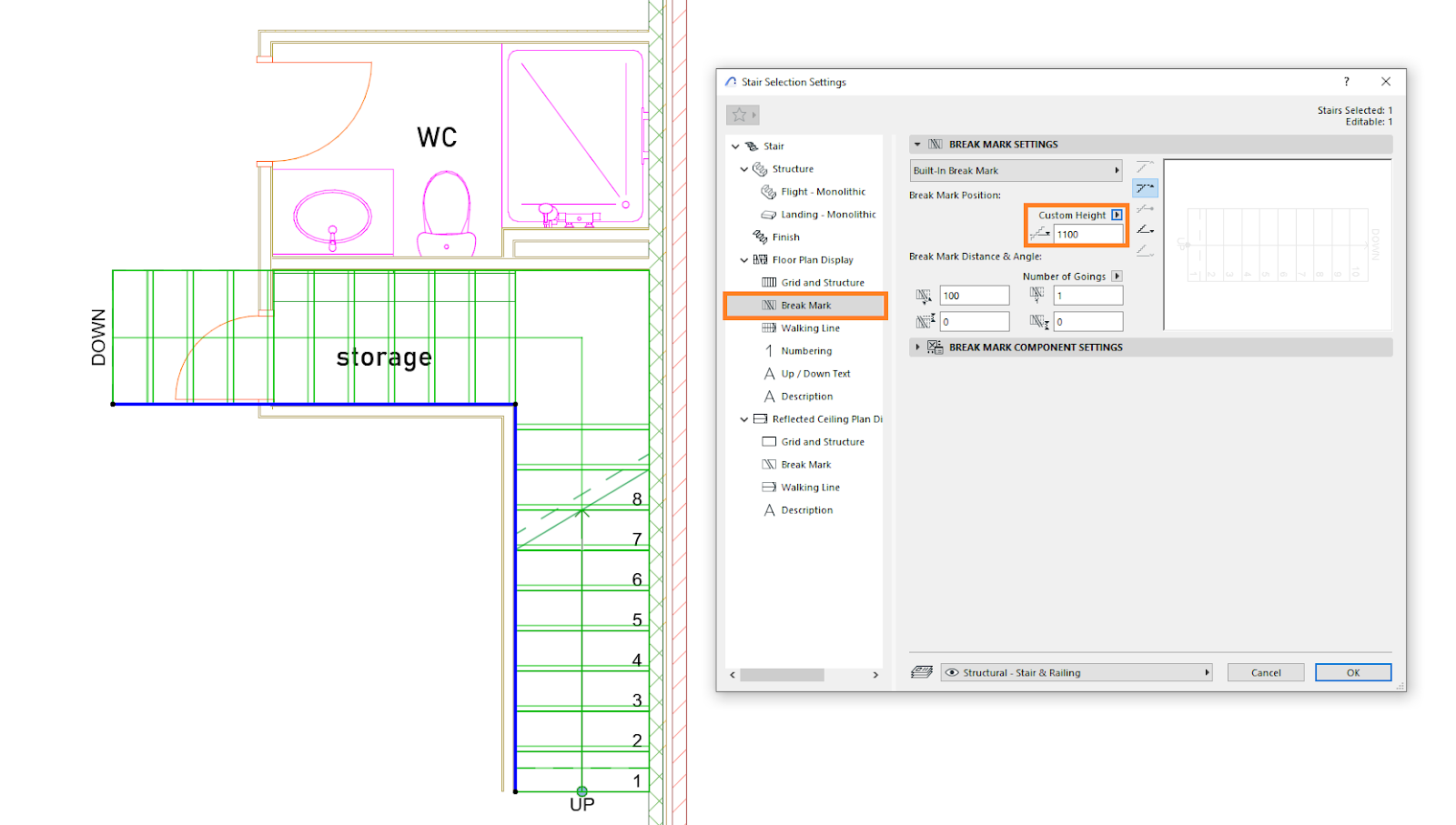Click the help question mark icon
The image size is (1456, 825).
pyautogui.click(x=1346, y=82)
